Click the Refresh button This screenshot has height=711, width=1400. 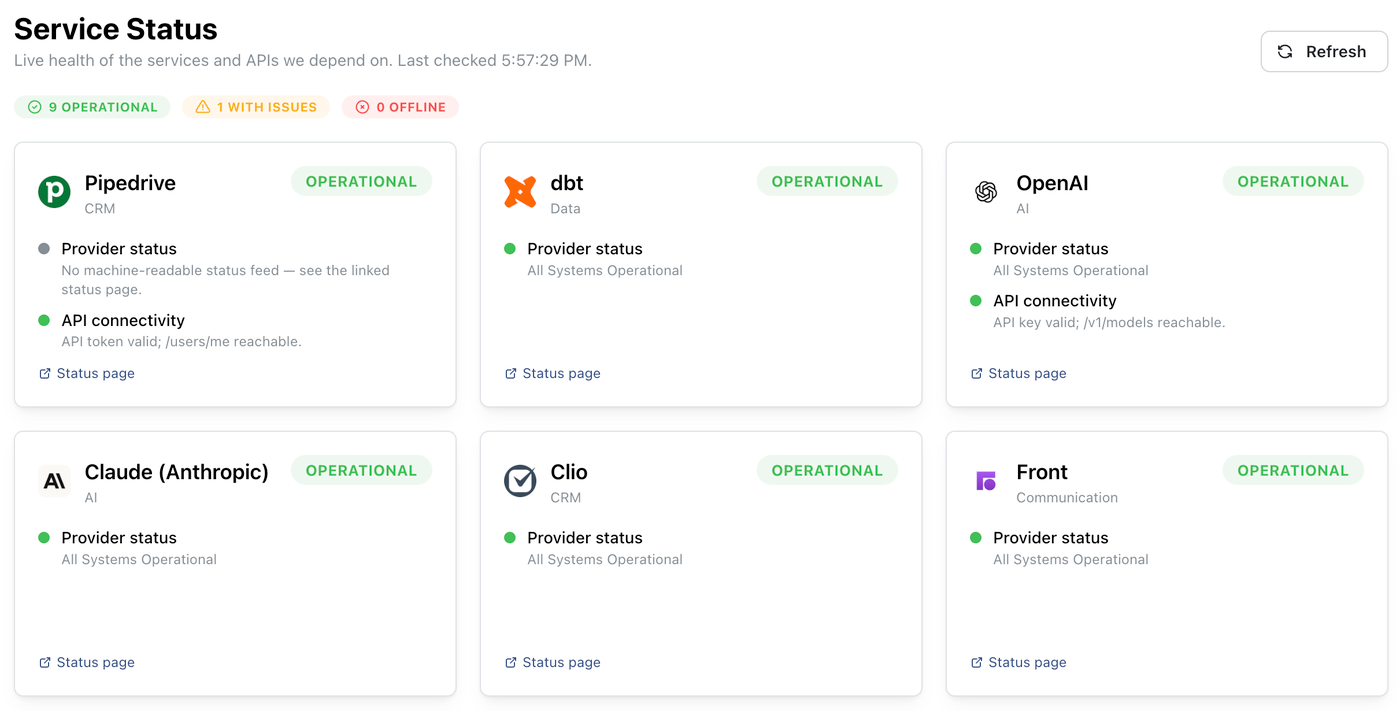click(x=1324, y=52)
